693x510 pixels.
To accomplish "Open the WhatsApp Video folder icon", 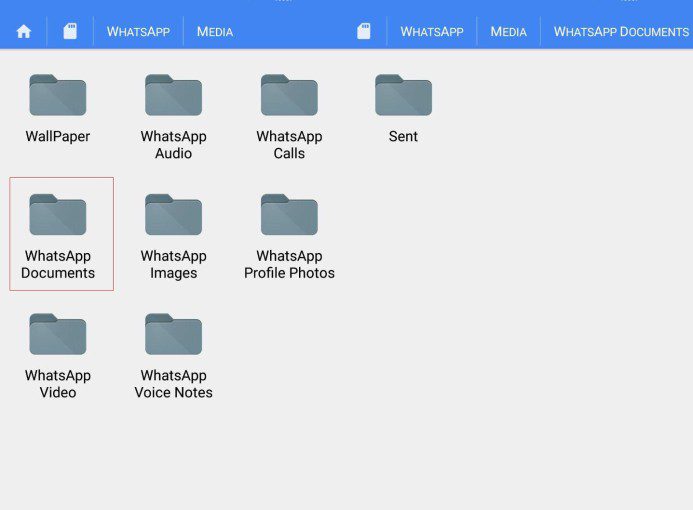I will click(x=57, y=334).
